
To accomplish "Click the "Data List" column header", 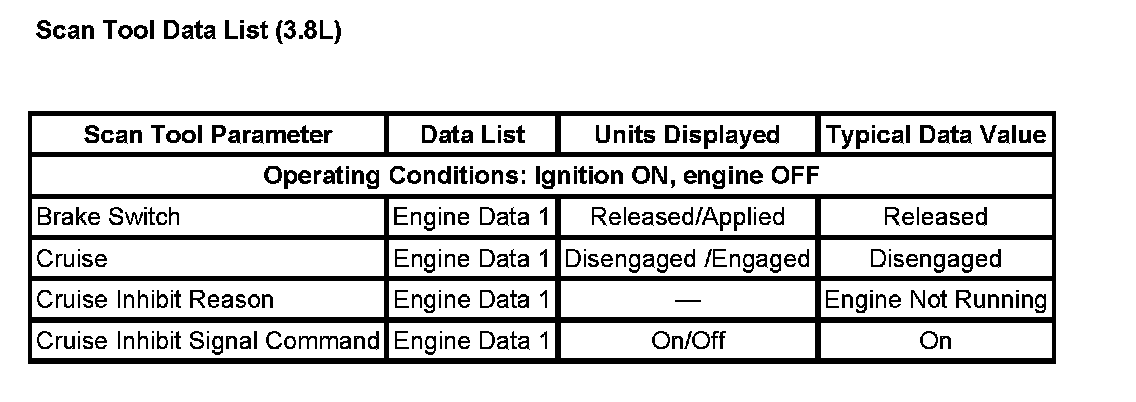I will 472,135.
